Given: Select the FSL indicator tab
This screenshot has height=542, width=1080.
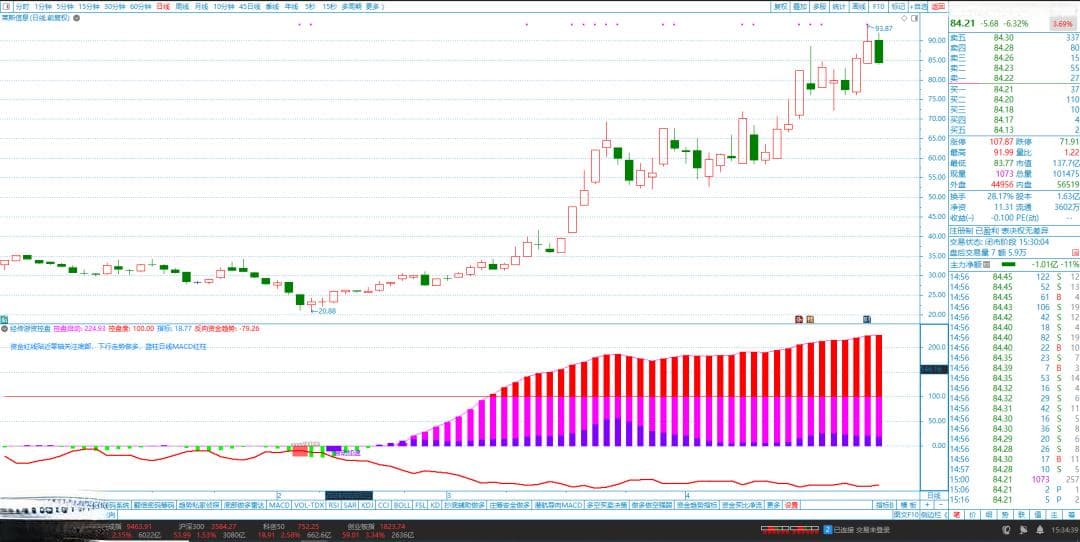Looking at the screenshot, I should pos(421,505).
